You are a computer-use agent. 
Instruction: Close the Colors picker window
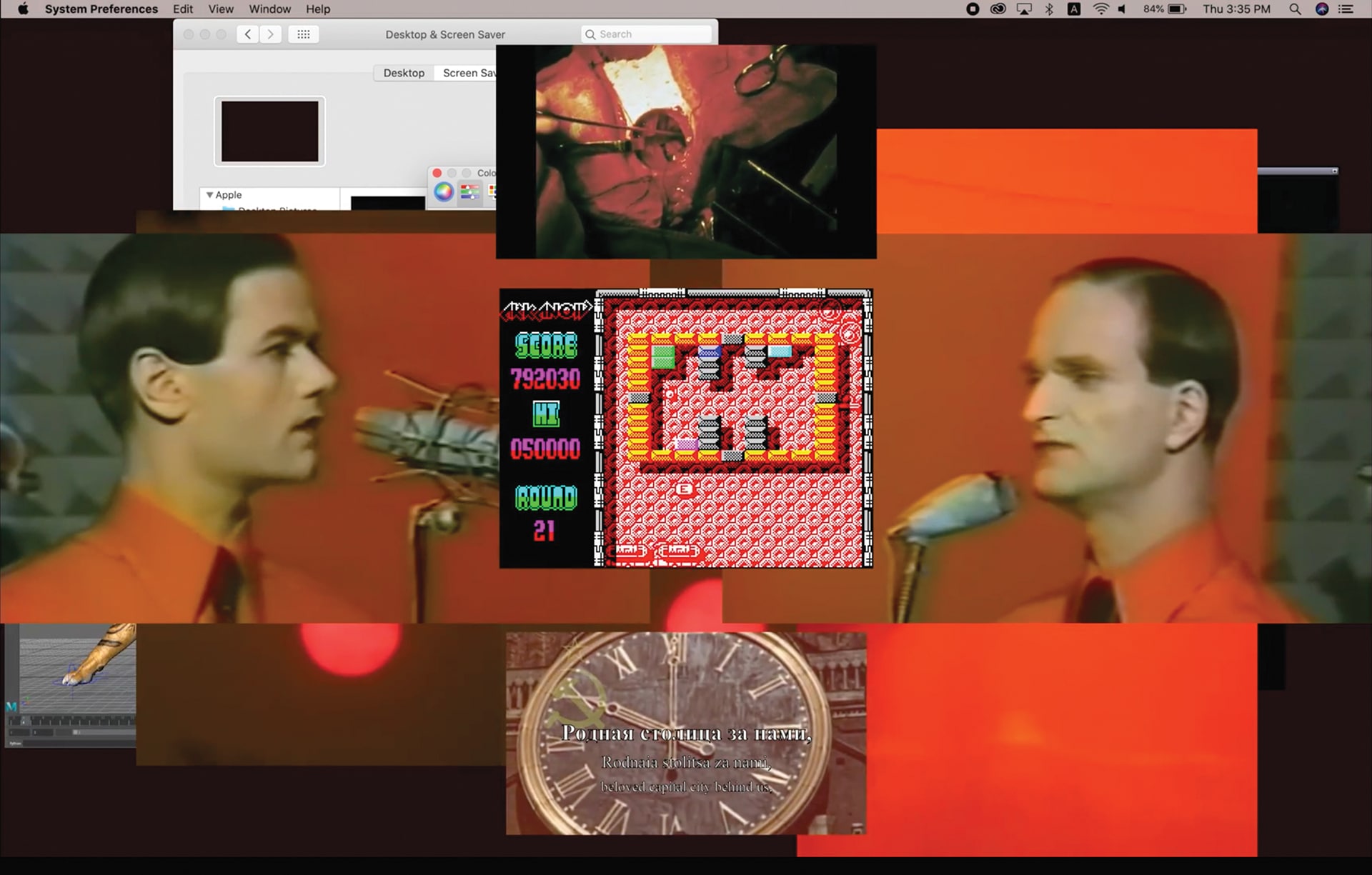point(437,173)
